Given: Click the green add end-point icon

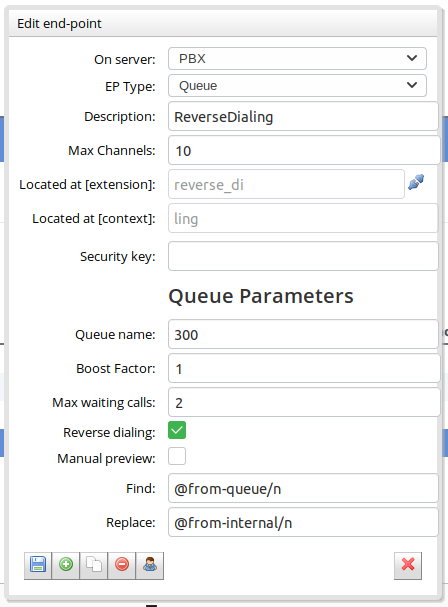Looking at the screenshot, I should 66,565.
